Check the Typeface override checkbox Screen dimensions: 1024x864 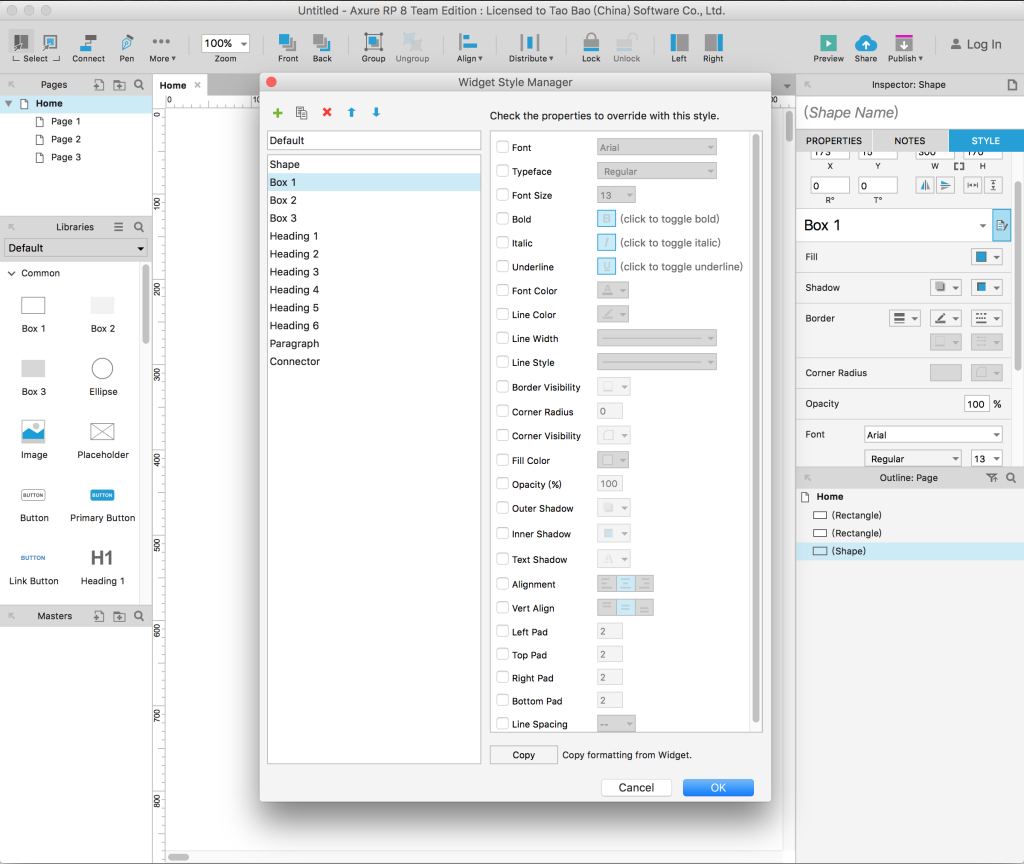pyautogui.click(x=502, y=171)
